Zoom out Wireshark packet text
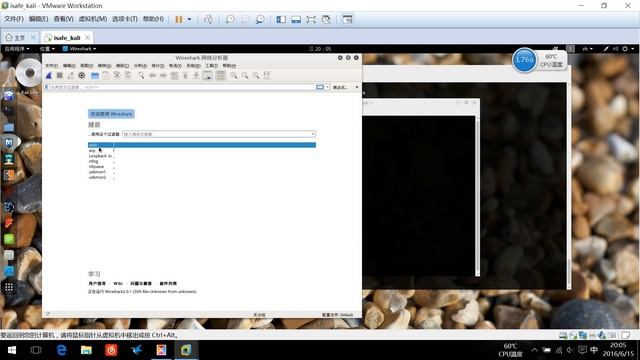 tap(245, 76)
